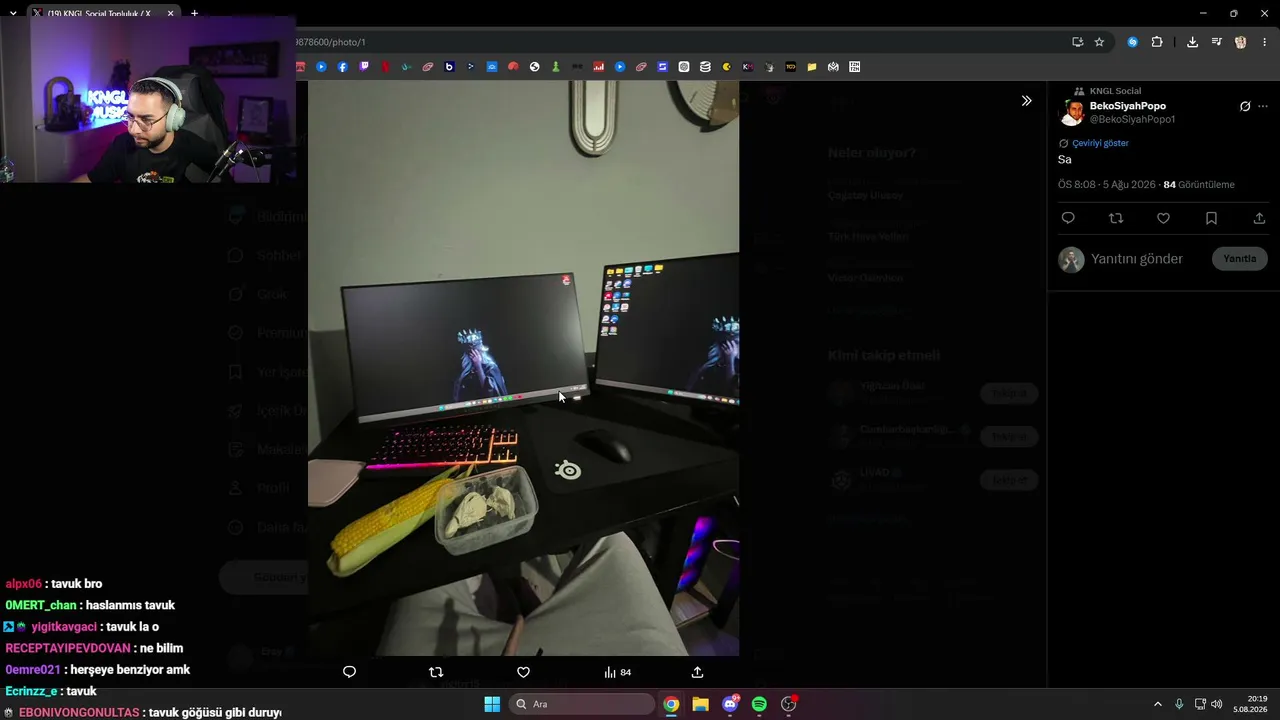Open the Shazam extension
The height and width of the screenshot is (720, 1280).
tap(1132, 42)
